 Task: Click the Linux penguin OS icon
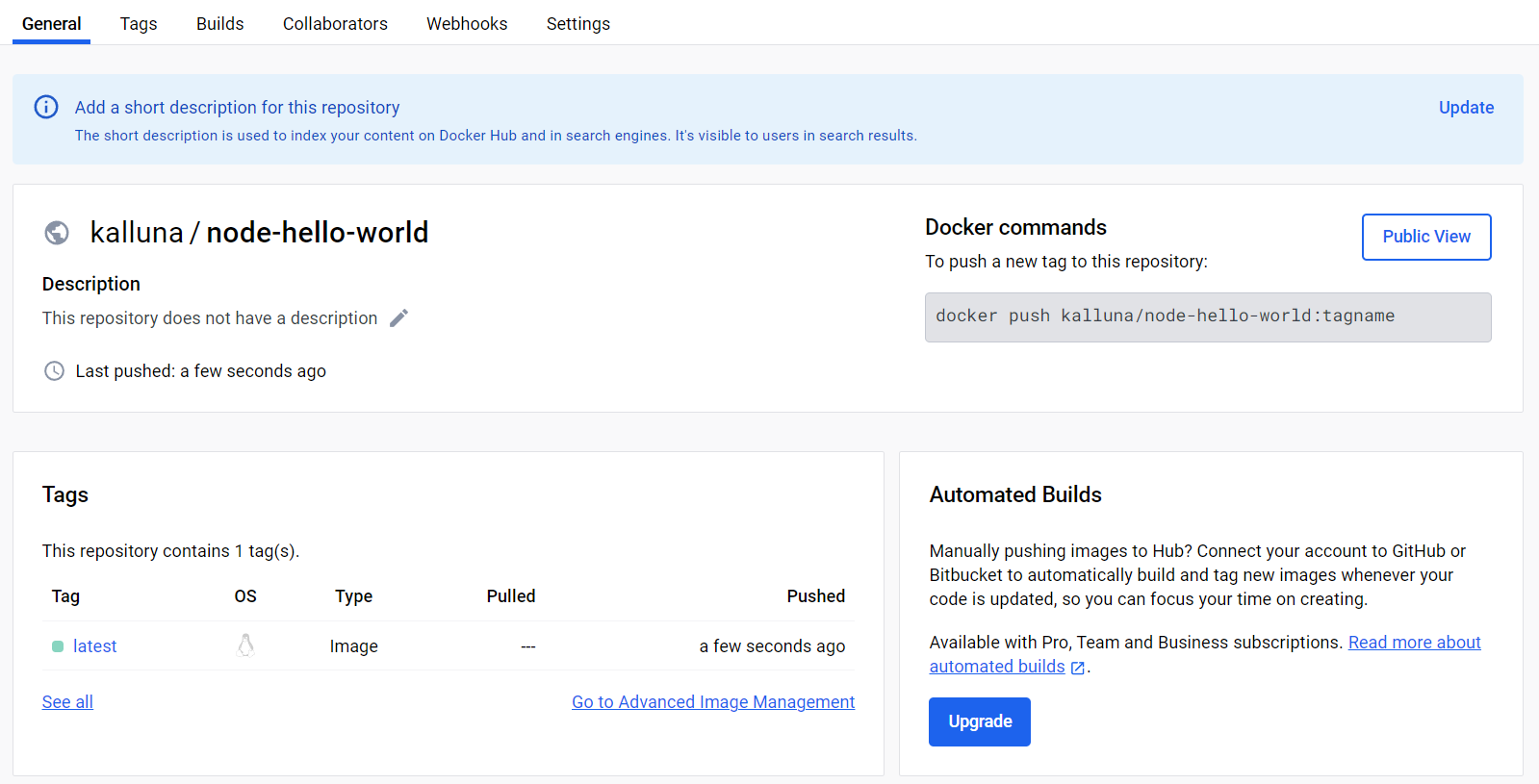click(246, 645)
